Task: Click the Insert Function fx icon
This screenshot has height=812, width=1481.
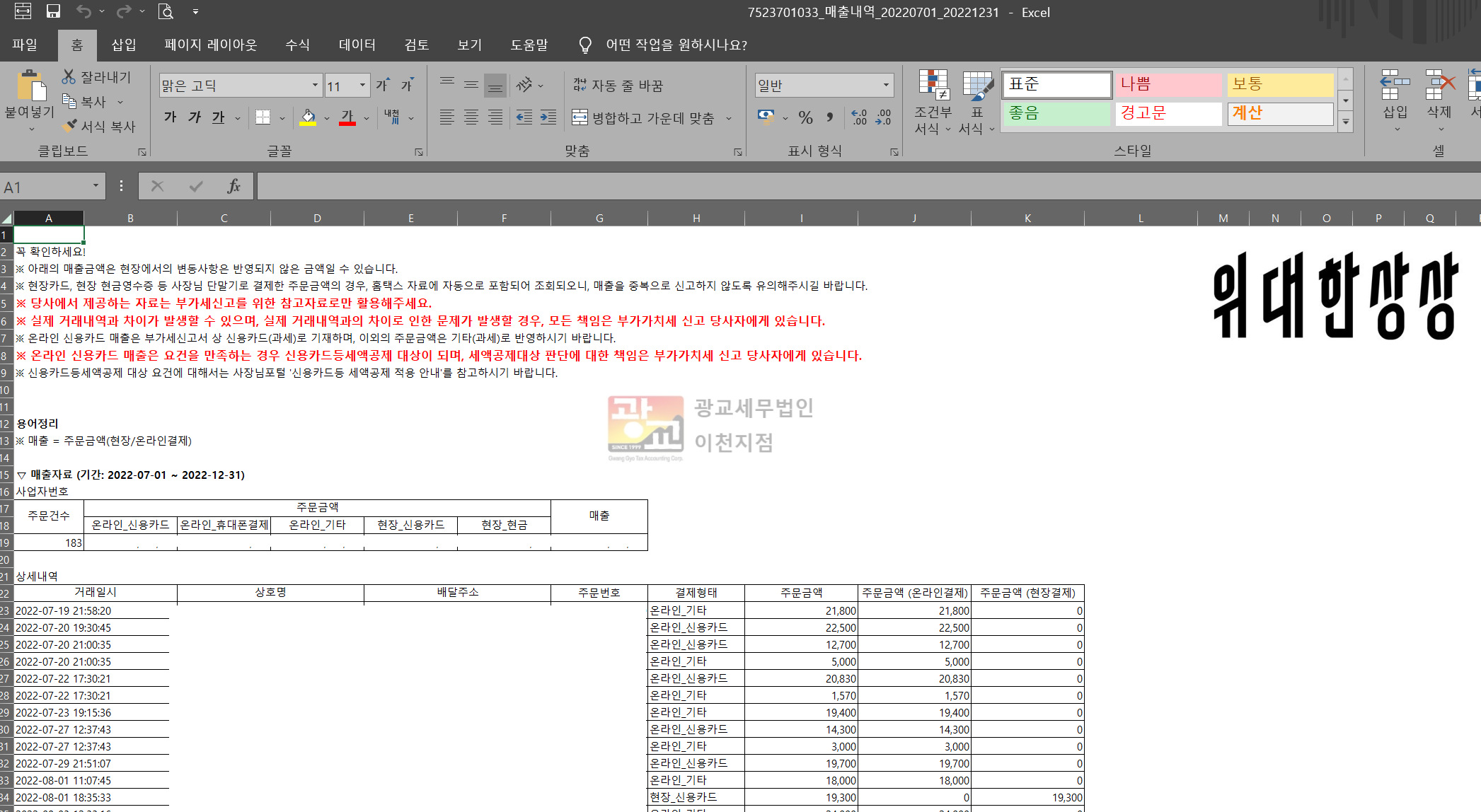Action: click(x=234, y=186)
